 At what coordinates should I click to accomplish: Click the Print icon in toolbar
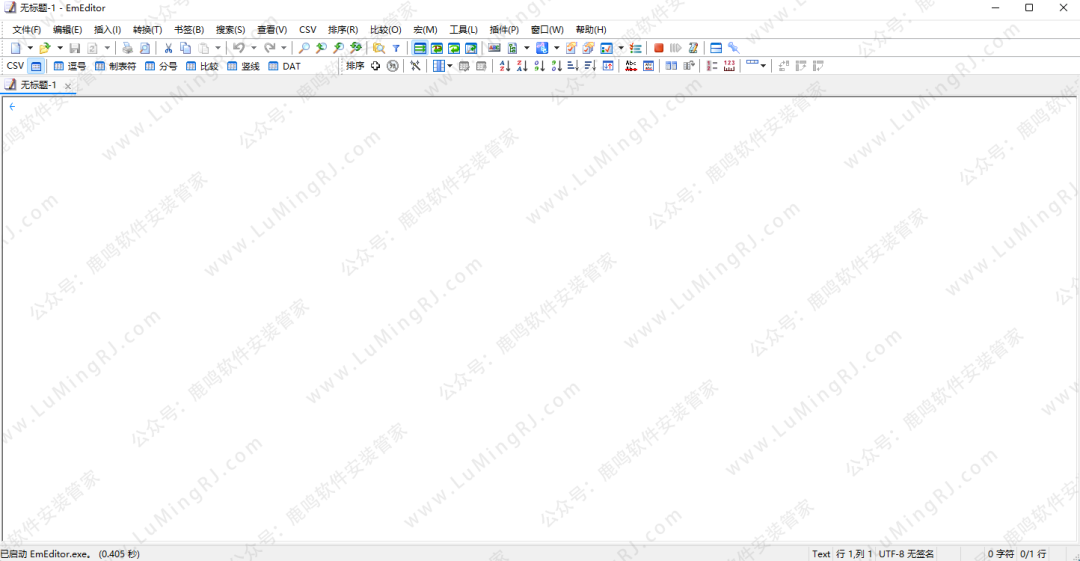coord(128,48)
